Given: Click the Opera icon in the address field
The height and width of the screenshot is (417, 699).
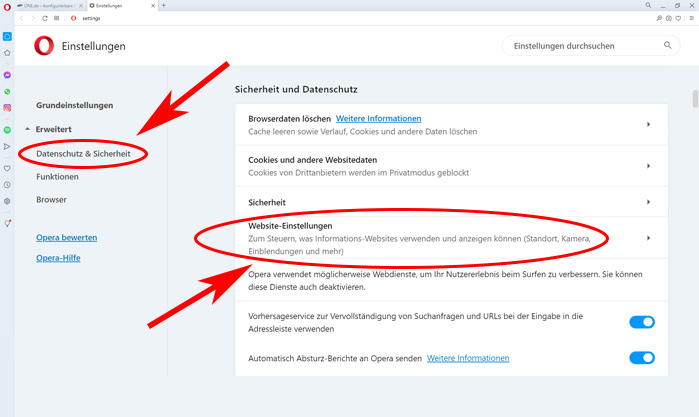Looking at the screenshot, I should 74,18.
